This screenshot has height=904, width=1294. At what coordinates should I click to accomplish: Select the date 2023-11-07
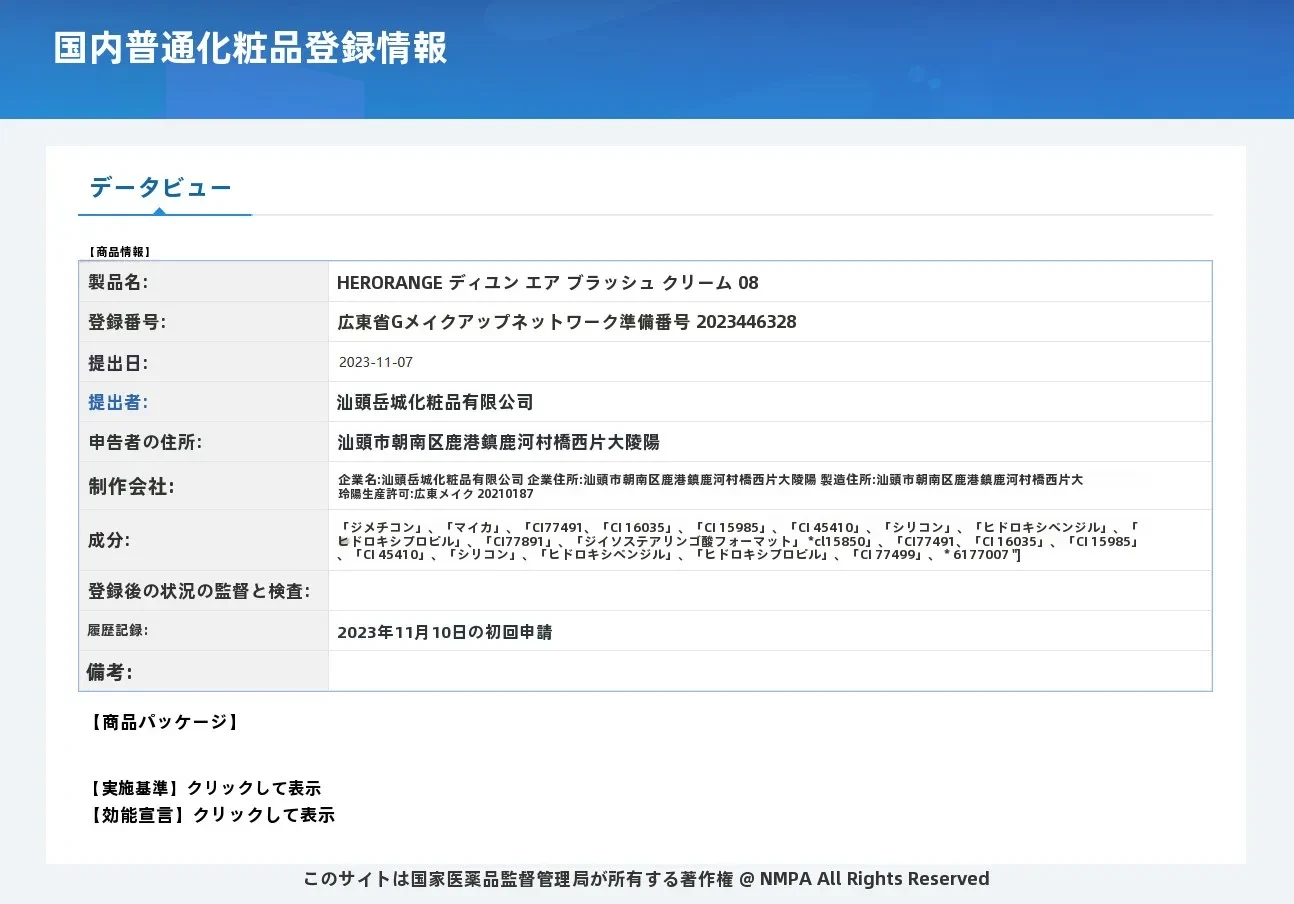pos(376,362)
